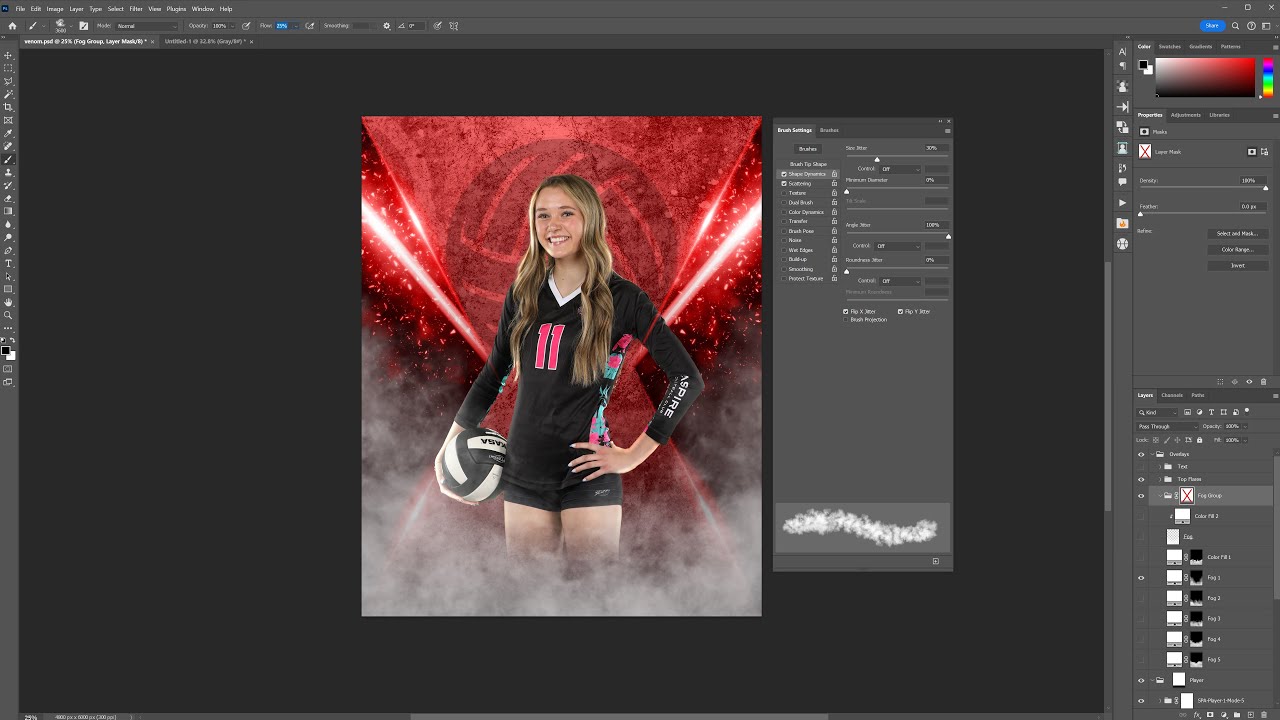
Task: Open the brush settings panel toggle icon
Action: point(83,25)
